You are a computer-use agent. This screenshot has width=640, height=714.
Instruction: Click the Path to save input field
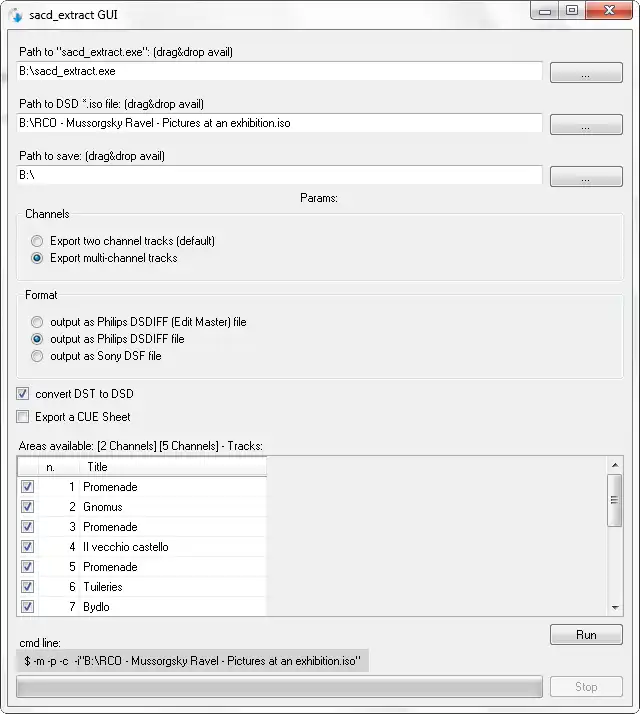pos(280,175)
